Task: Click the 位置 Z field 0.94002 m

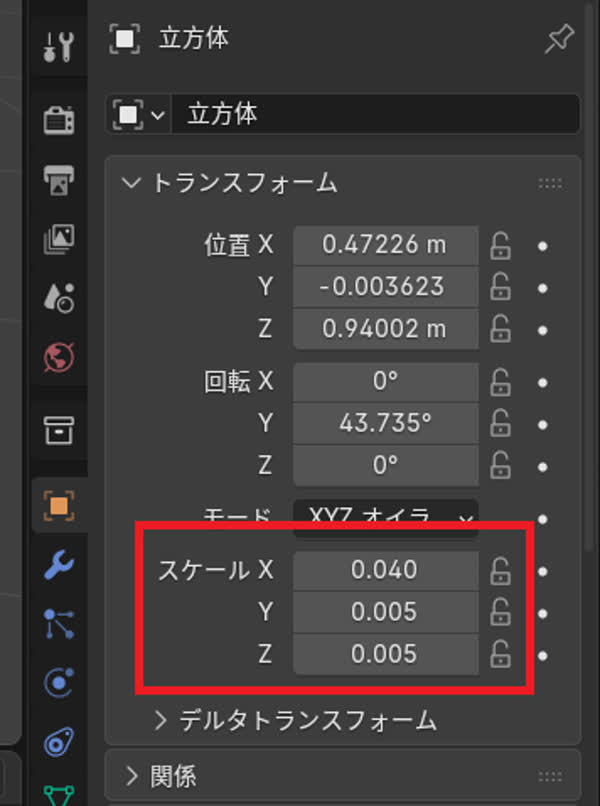Action: (x=386, y=329)
